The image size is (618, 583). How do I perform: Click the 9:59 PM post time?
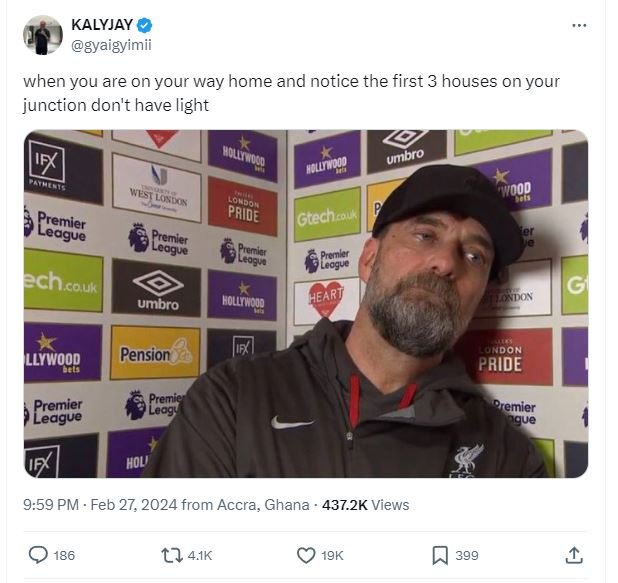[x=50, y=505]
